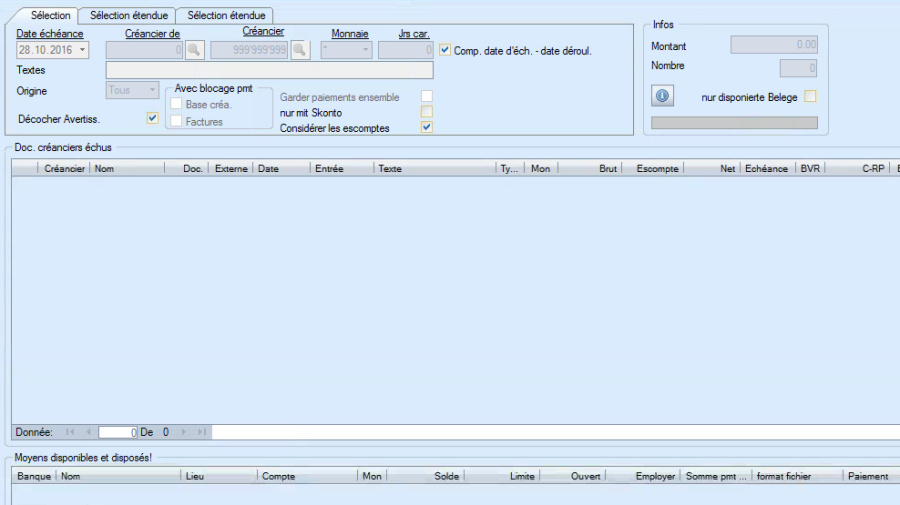Image resolution: width=900 pixels, height=505 pixels.
Task: Toggle Décocher Avertiss. checkbox
Action: [x=152, y=118]
